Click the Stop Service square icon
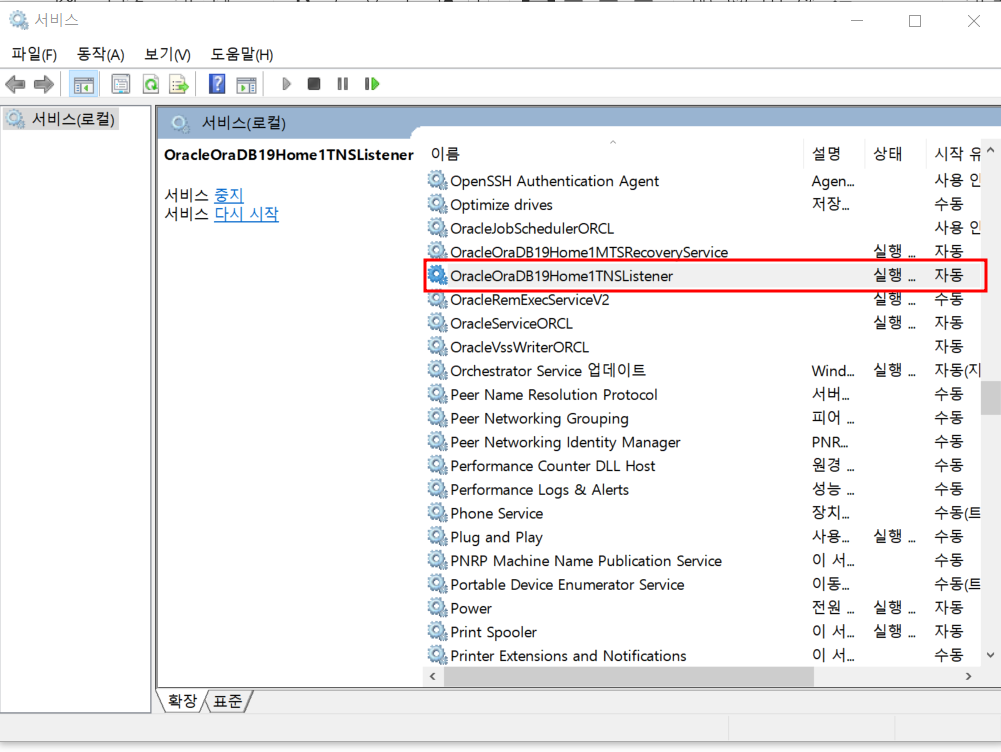 pos(313,84)
